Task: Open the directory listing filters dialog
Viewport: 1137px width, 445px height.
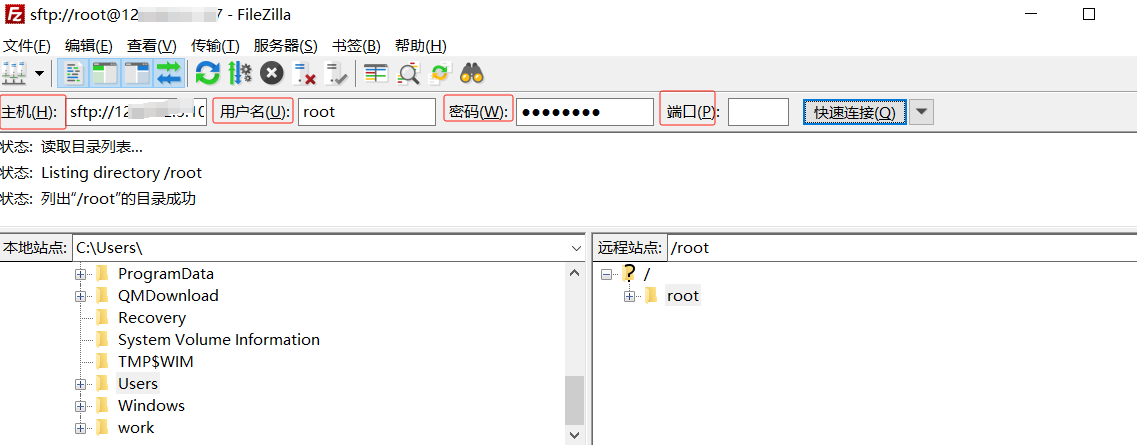Action: pos(376,72)
